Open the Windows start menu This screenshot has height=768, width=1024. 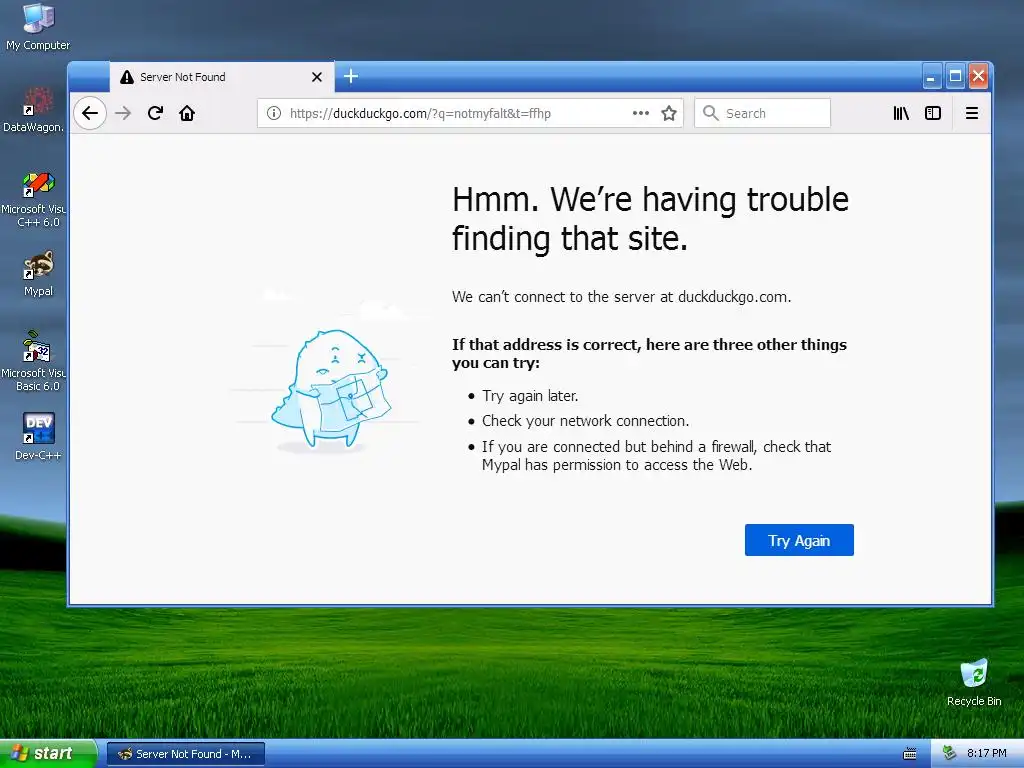tap(48, 753)
